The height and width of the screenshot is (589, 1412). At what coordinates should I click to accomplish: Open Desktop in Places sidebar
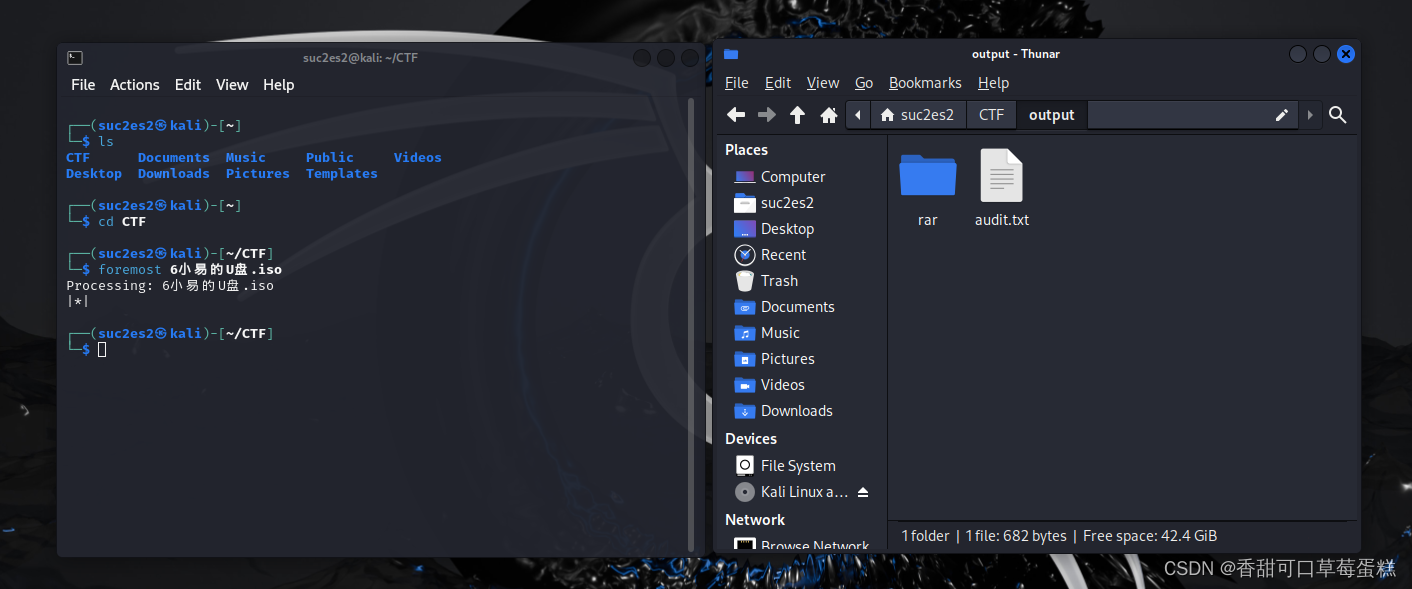[787, 229]
